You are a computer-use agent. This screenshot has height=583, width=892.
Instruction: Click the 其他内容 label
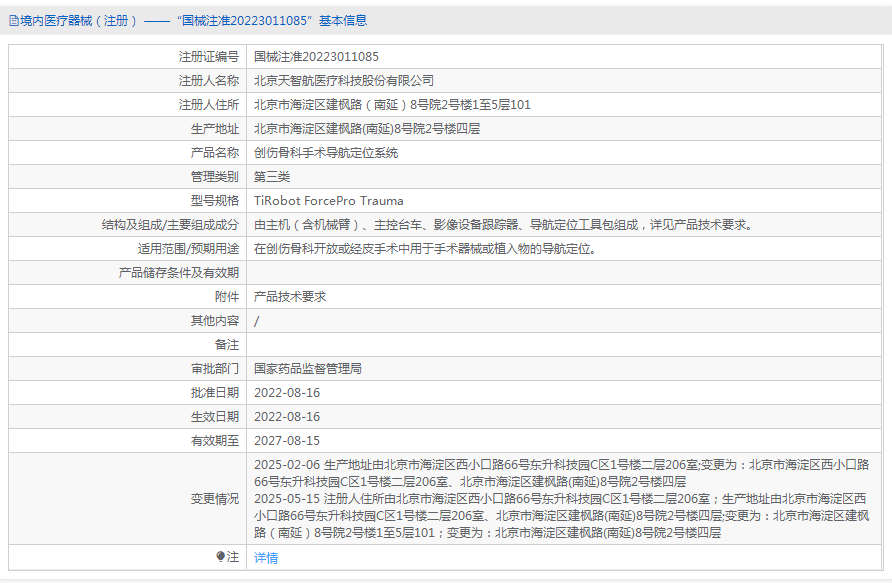[x=214, y=321]
